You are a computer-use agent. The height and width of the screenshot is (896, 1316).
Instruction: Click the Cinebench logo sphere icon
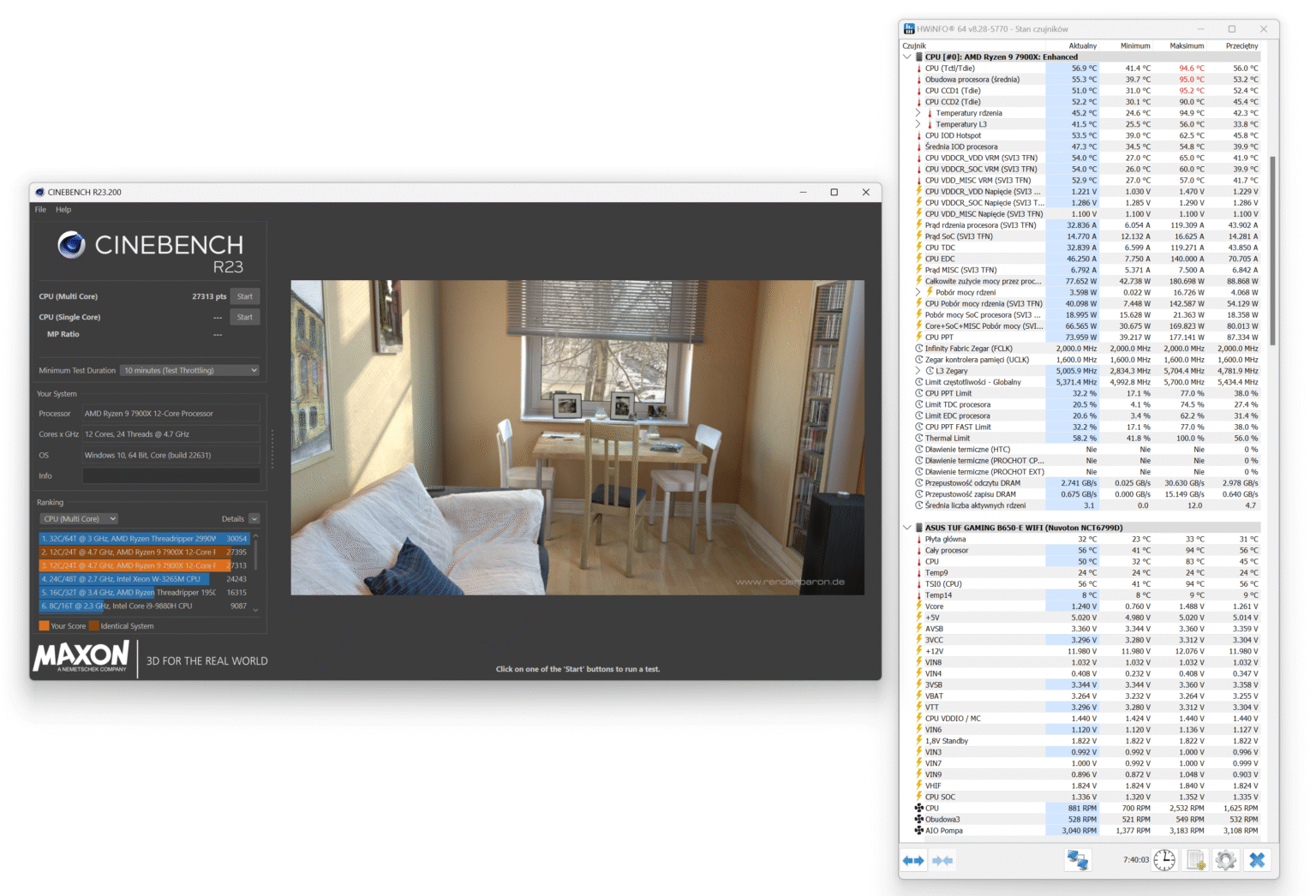point(71,245)
